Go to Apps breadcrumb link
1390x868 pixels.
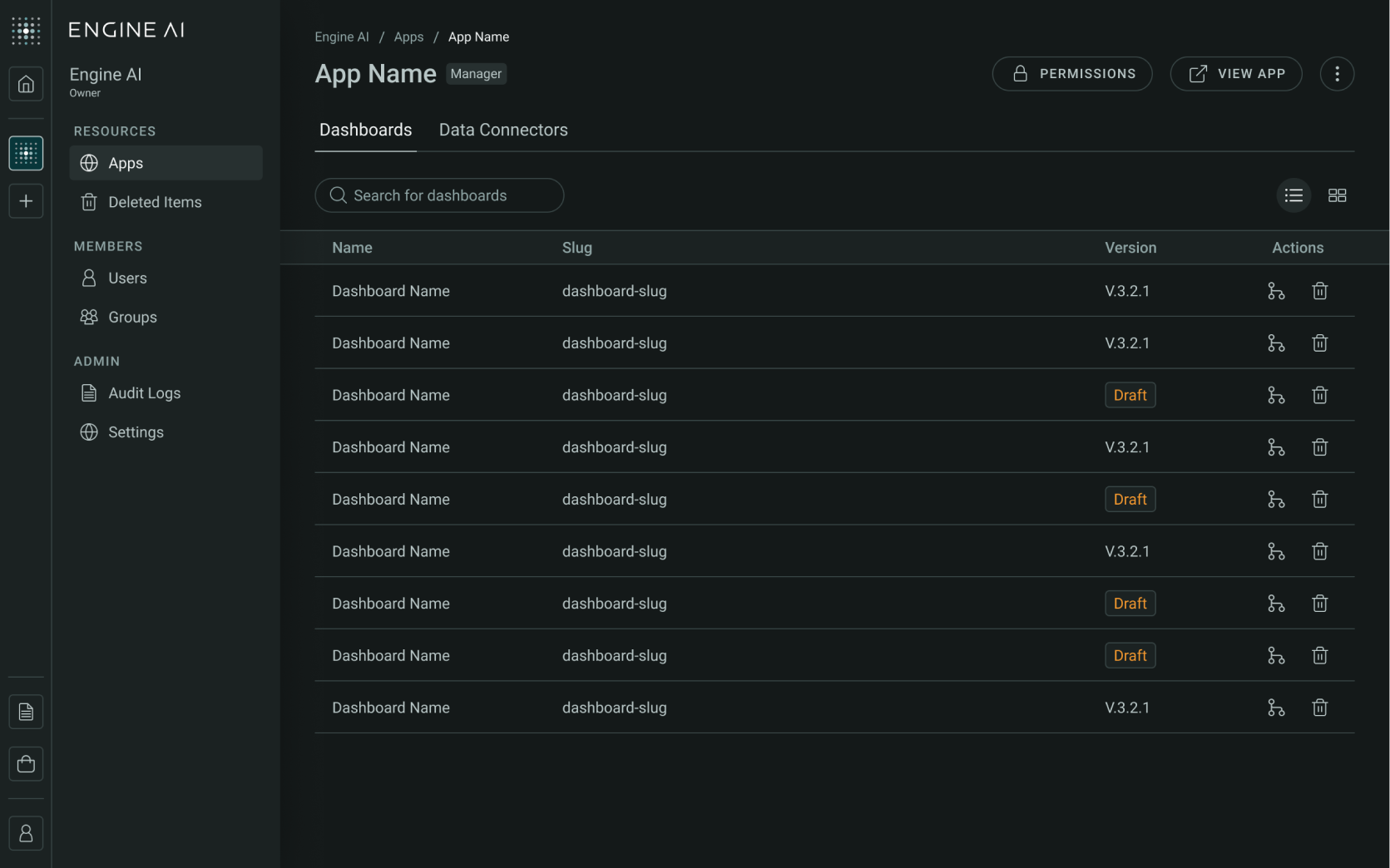click(408, 37)
